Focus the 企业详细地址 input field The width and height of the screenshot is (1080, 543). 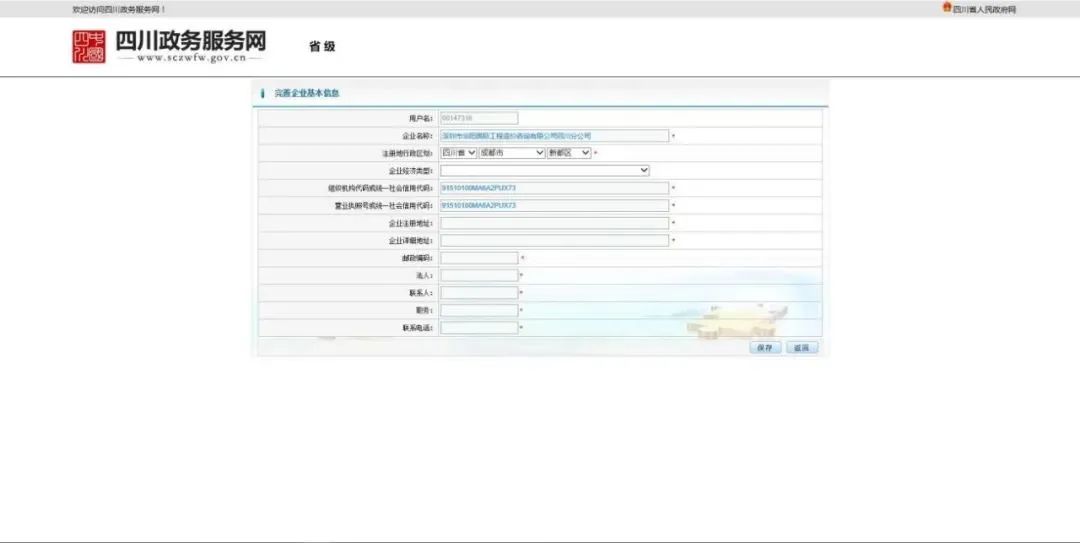[x=554, y=240]
